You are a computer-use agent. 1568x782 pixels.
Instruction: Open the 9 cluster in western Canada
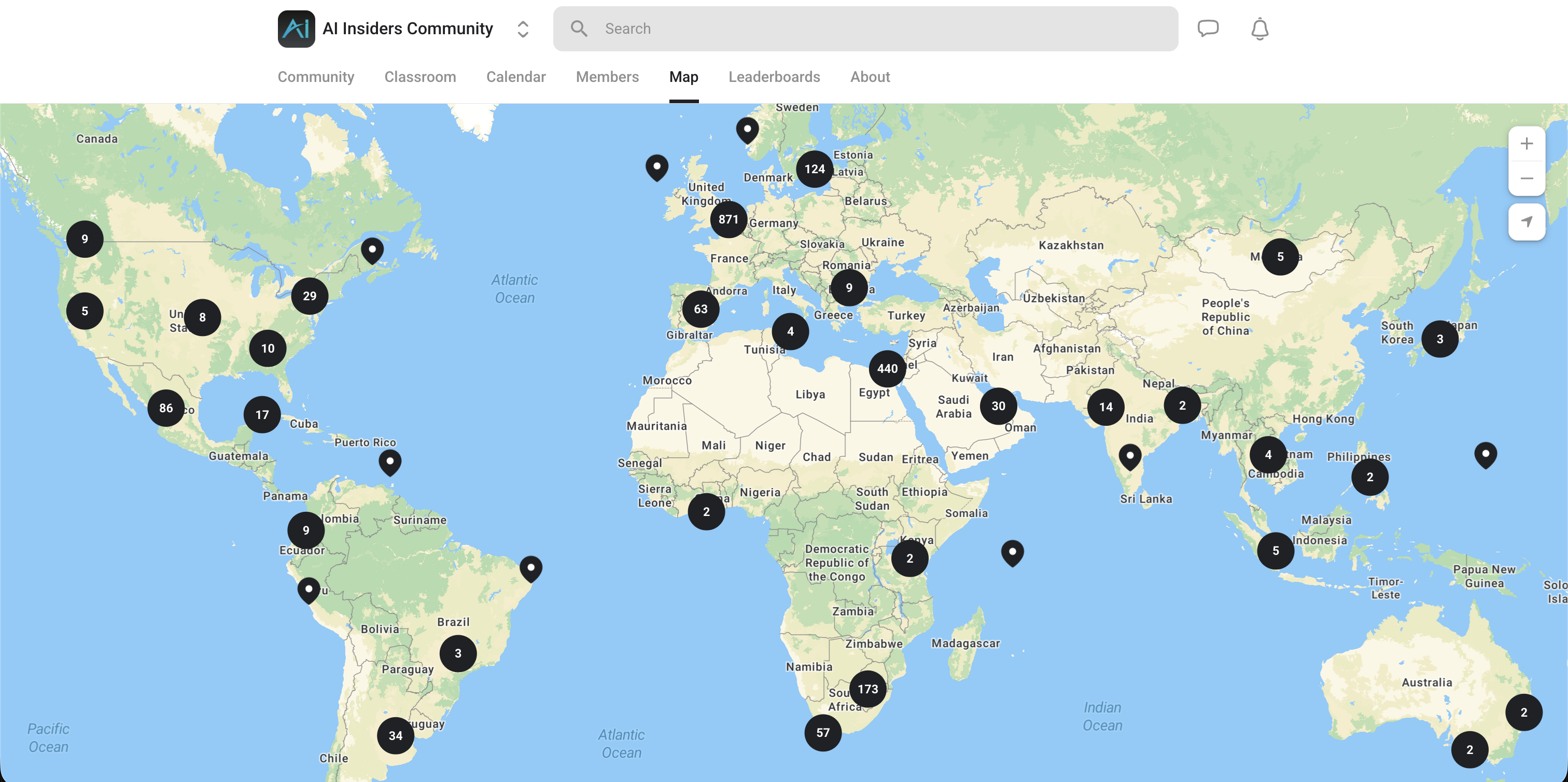(x=84, y=239)
